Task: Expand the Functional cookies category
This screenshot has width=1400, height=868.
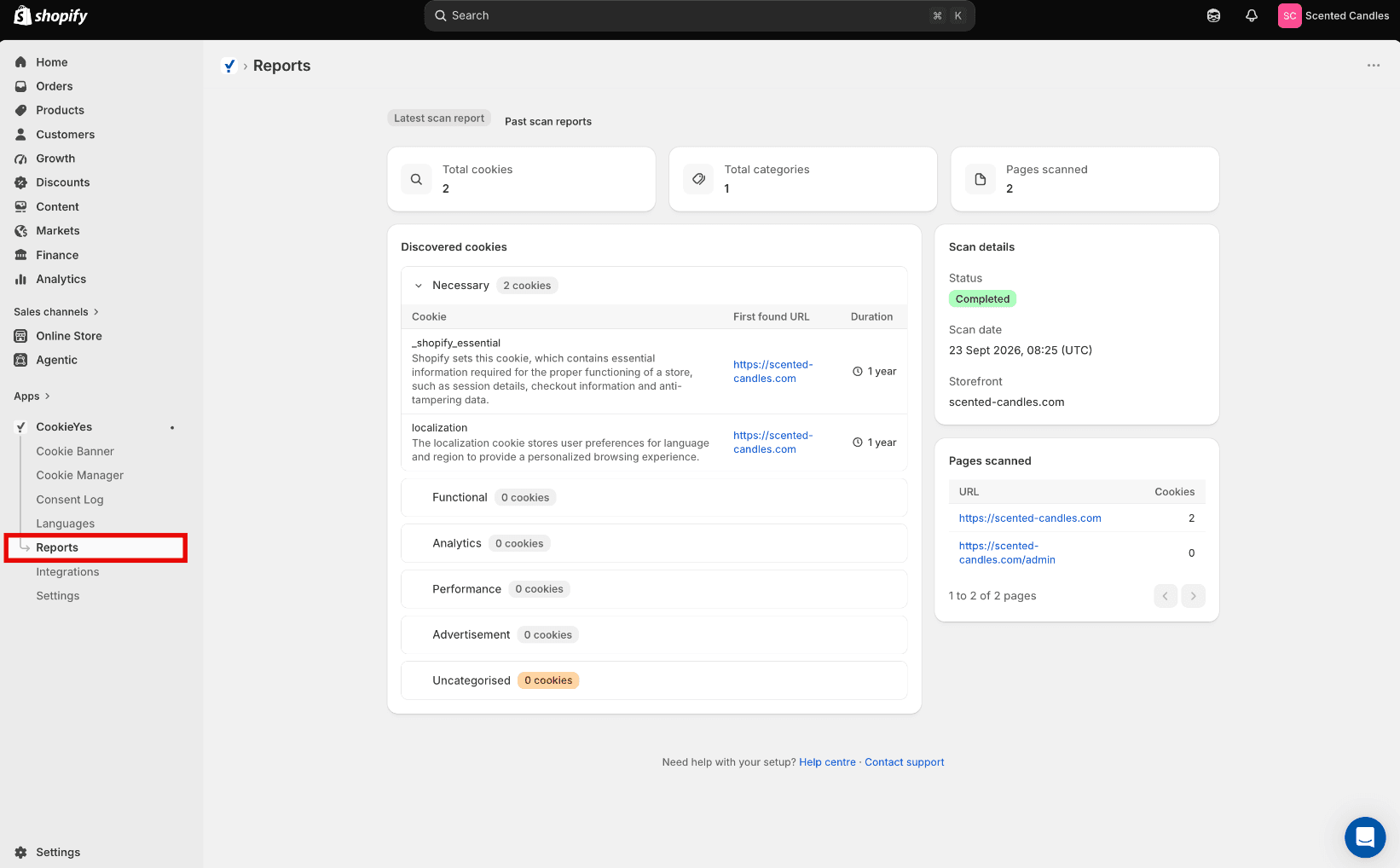Action: coord(654,498)
